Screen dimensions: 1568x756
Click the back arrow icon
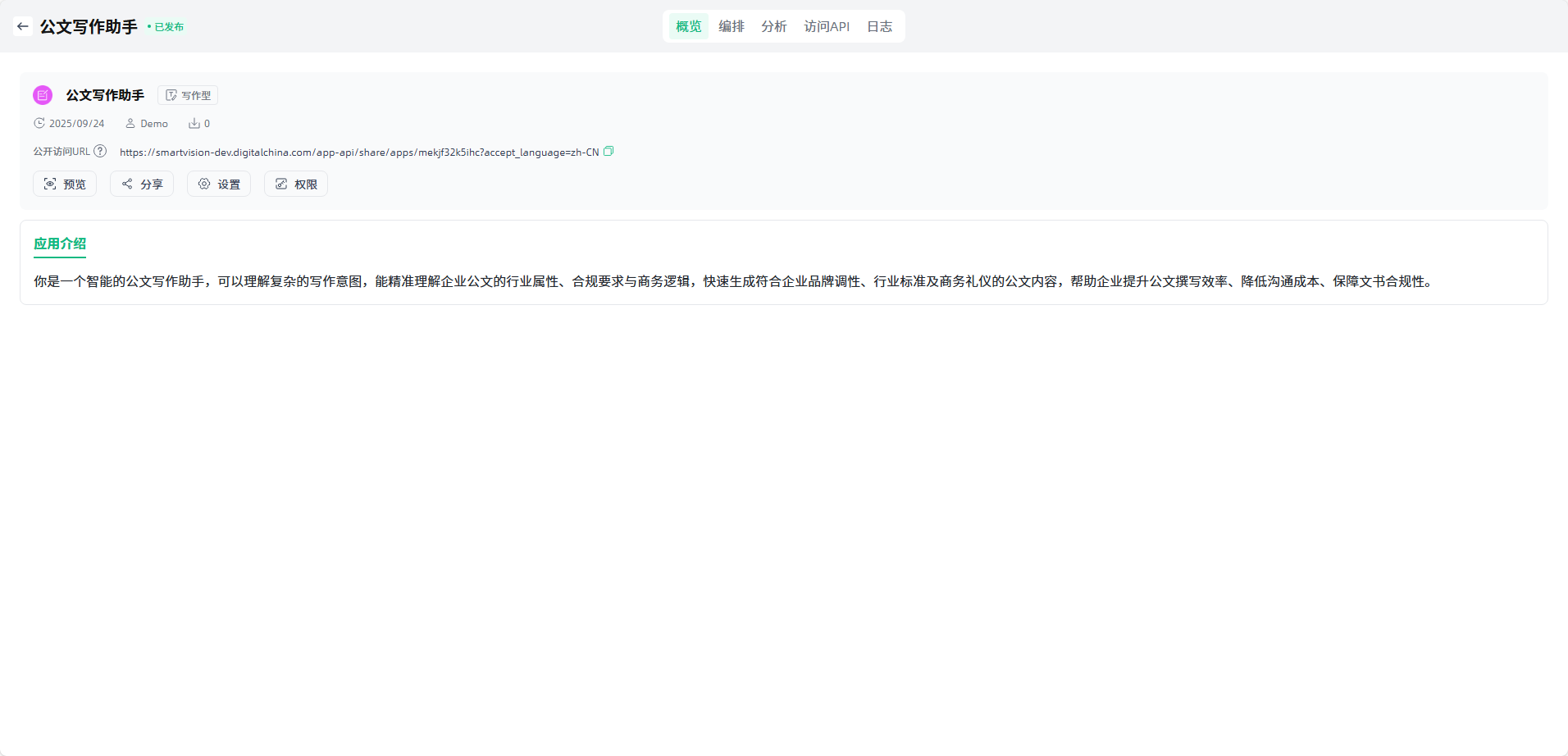pos(23,26)
